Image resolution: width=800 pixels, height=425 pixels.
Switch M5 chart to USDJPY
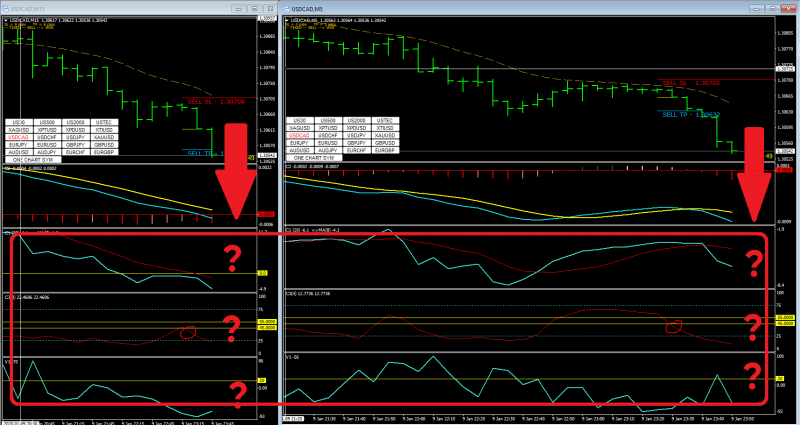[x=357, y=135]
